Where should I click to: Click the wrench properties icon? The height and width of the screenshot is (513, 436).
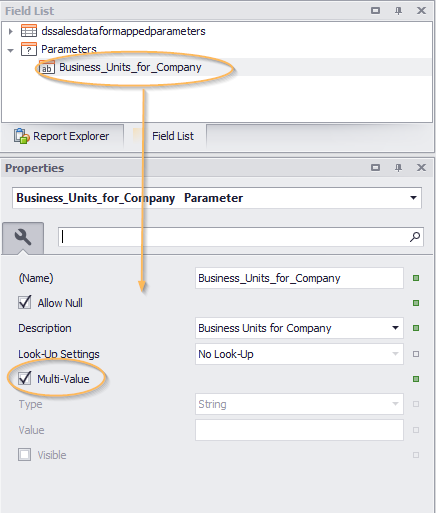tap(23, 238)
